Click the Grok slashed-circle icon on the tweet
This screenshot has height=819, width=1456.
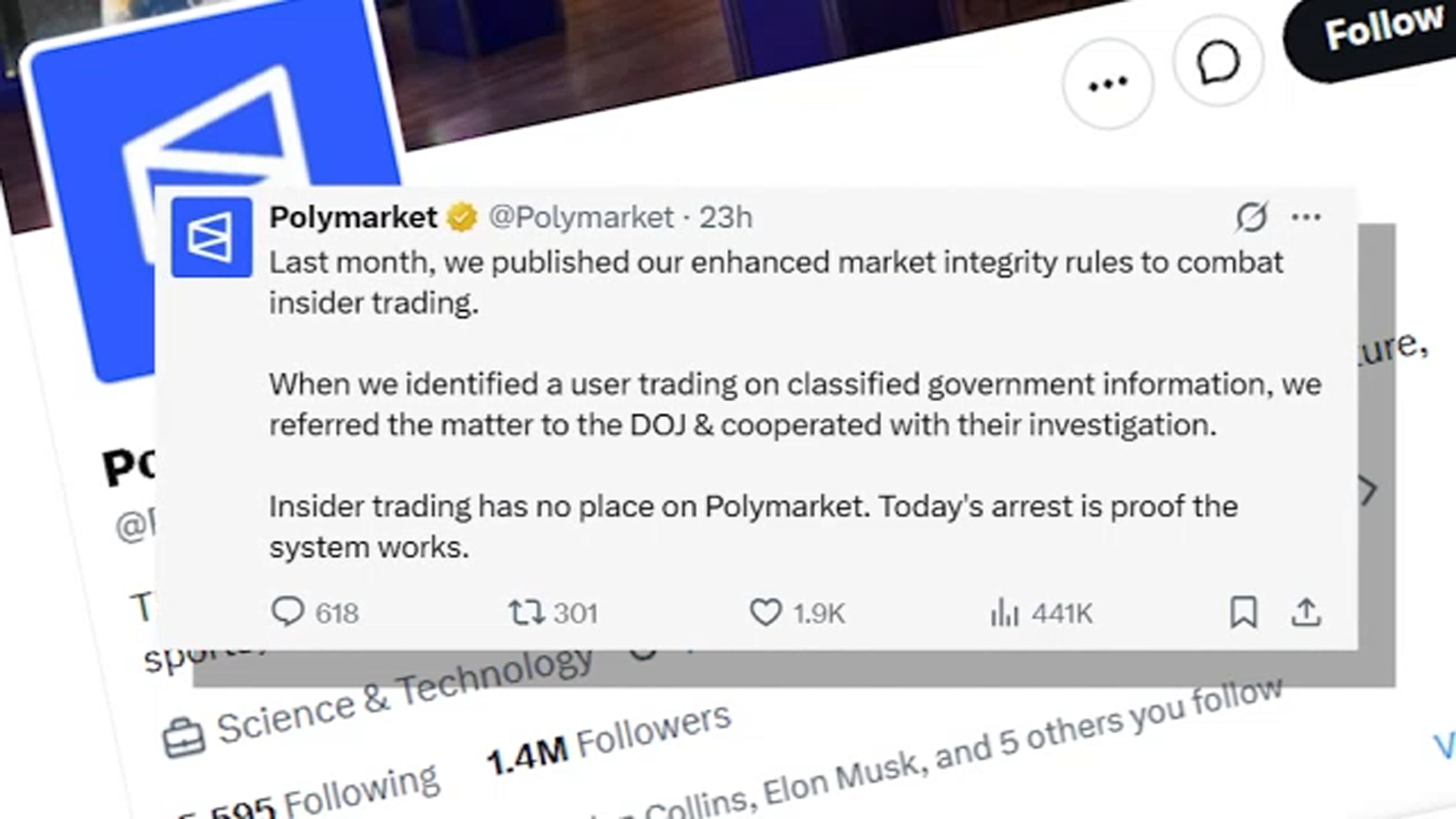click(x=1251, y=217)
